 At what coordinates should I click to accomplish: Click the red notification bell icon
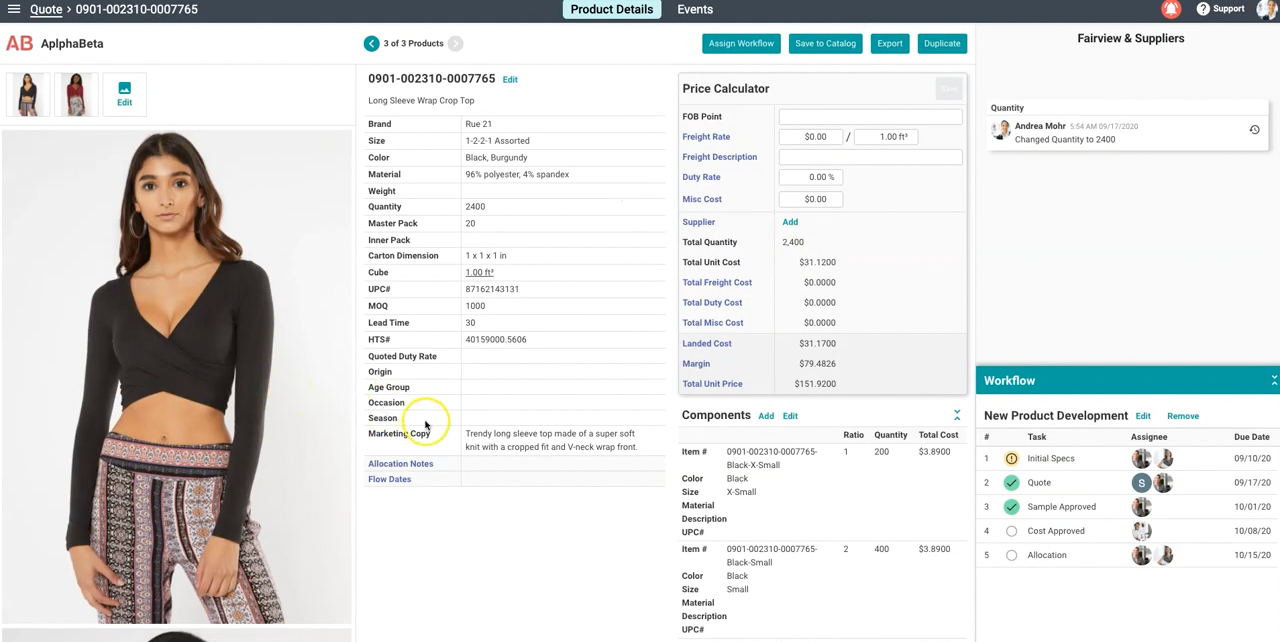point(1171,9)
